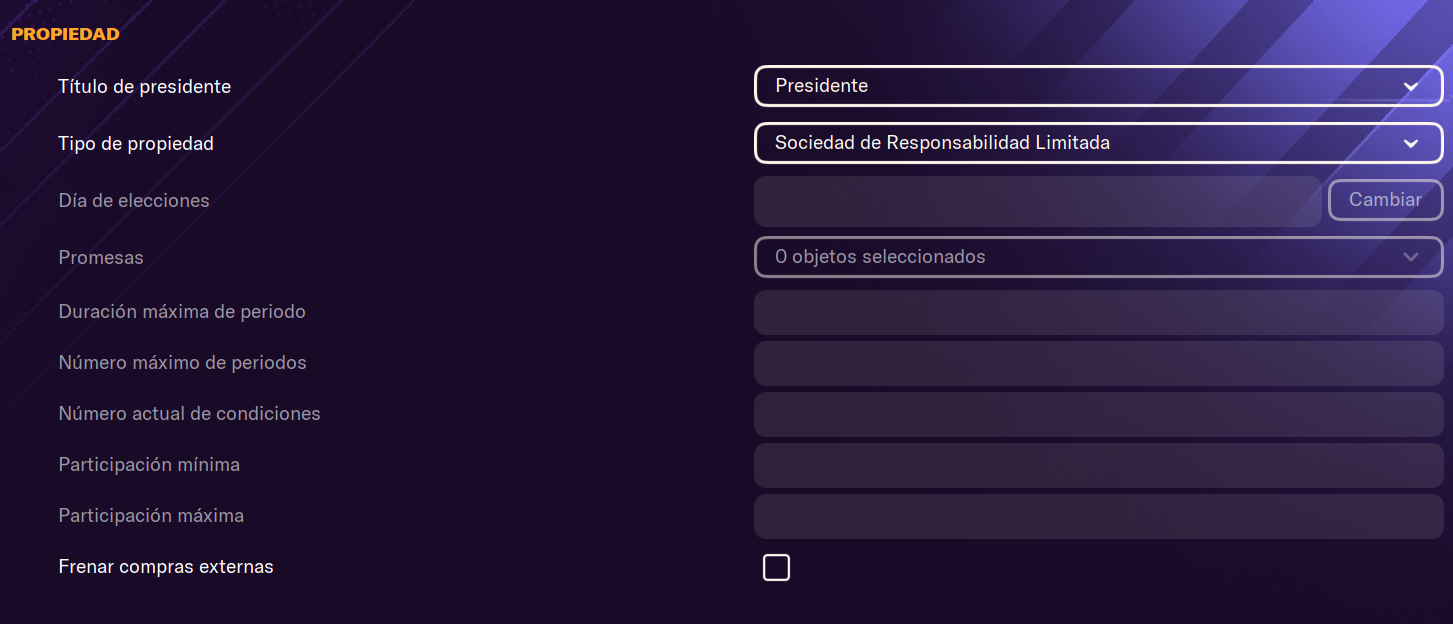
Task: Select the Número máximo de periodos field
Action: (1098, 363)
